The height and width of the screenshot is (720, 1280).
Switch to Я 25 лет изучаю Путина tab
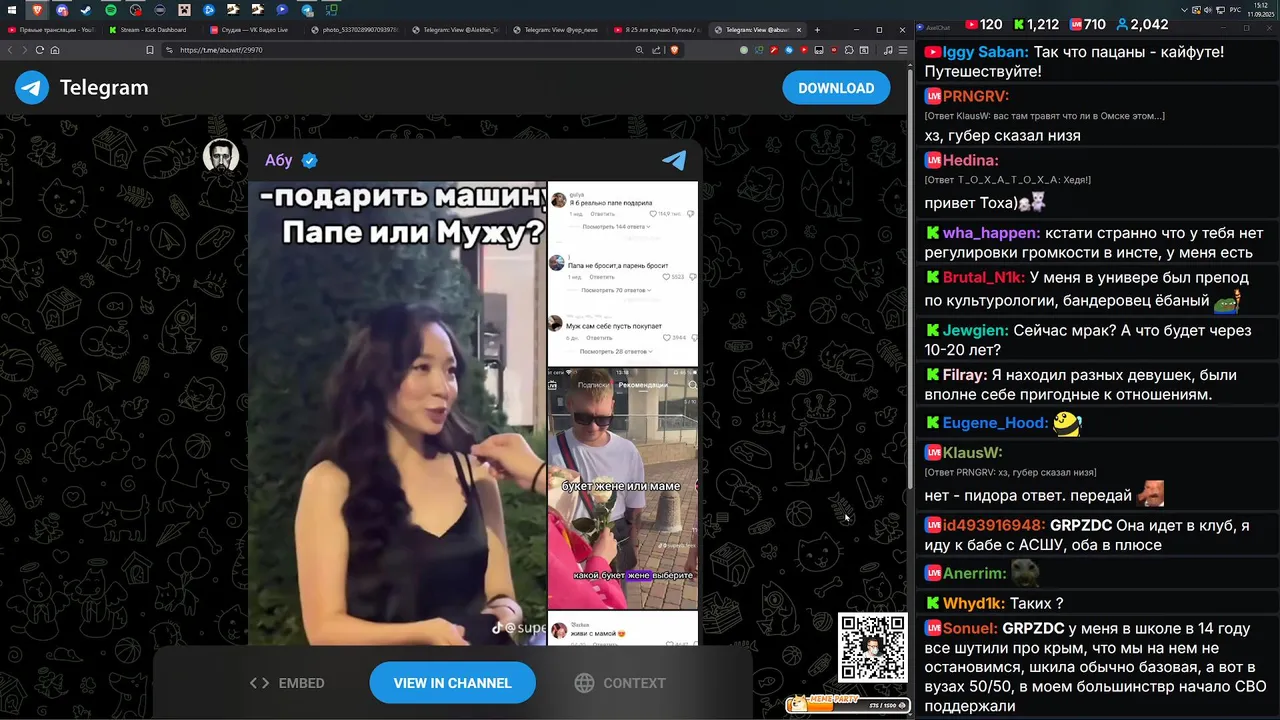click(658, 30)
